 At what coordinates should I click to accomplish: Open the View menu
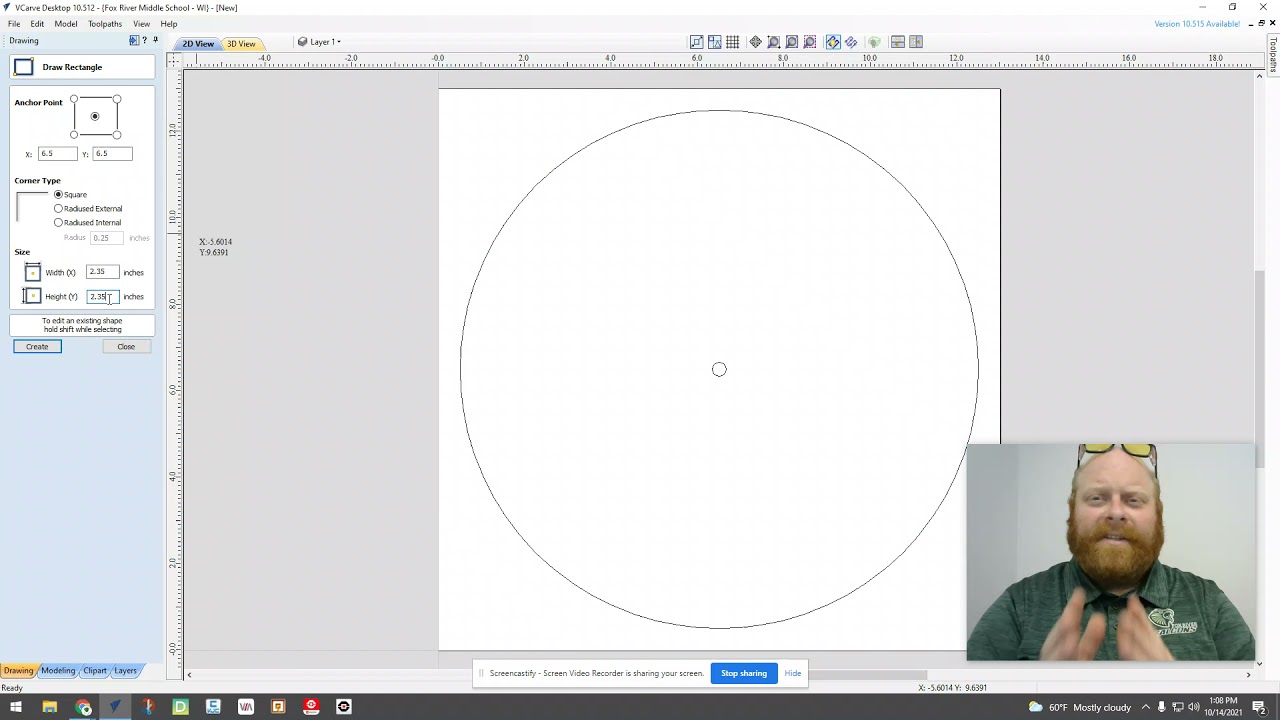coord(142,24)
